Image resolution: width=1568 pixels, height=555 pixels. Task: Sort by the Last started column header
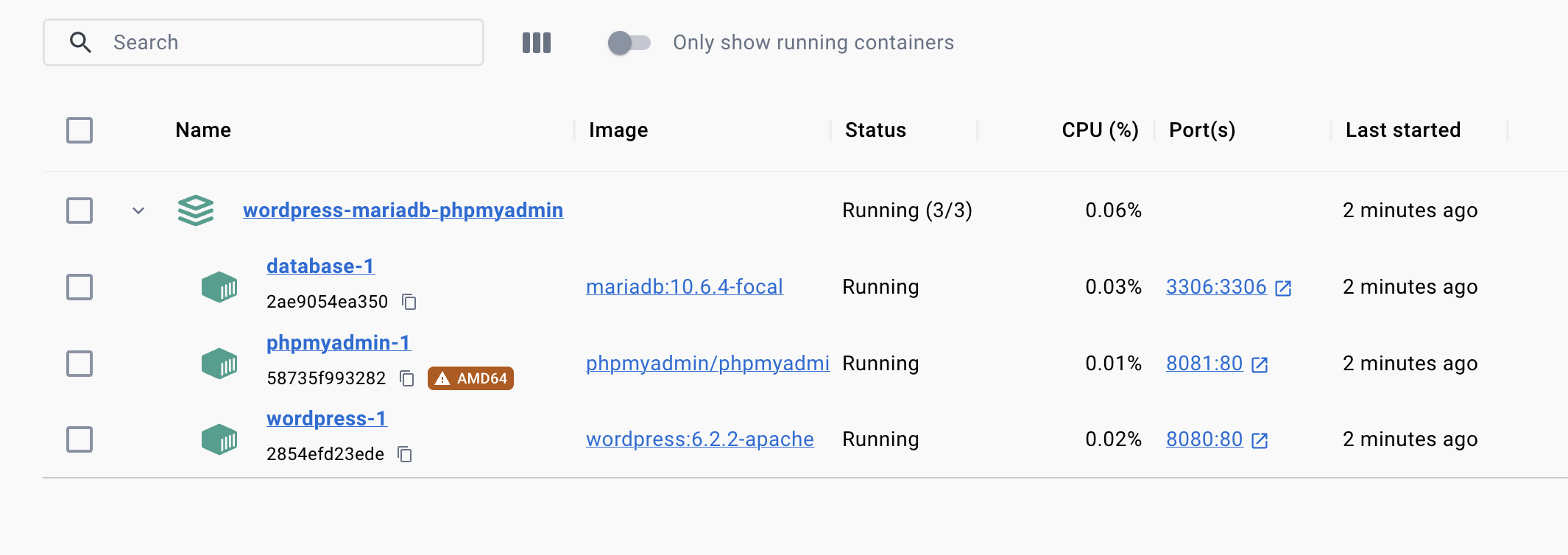pyautogui.click(x=1403, y=130)
